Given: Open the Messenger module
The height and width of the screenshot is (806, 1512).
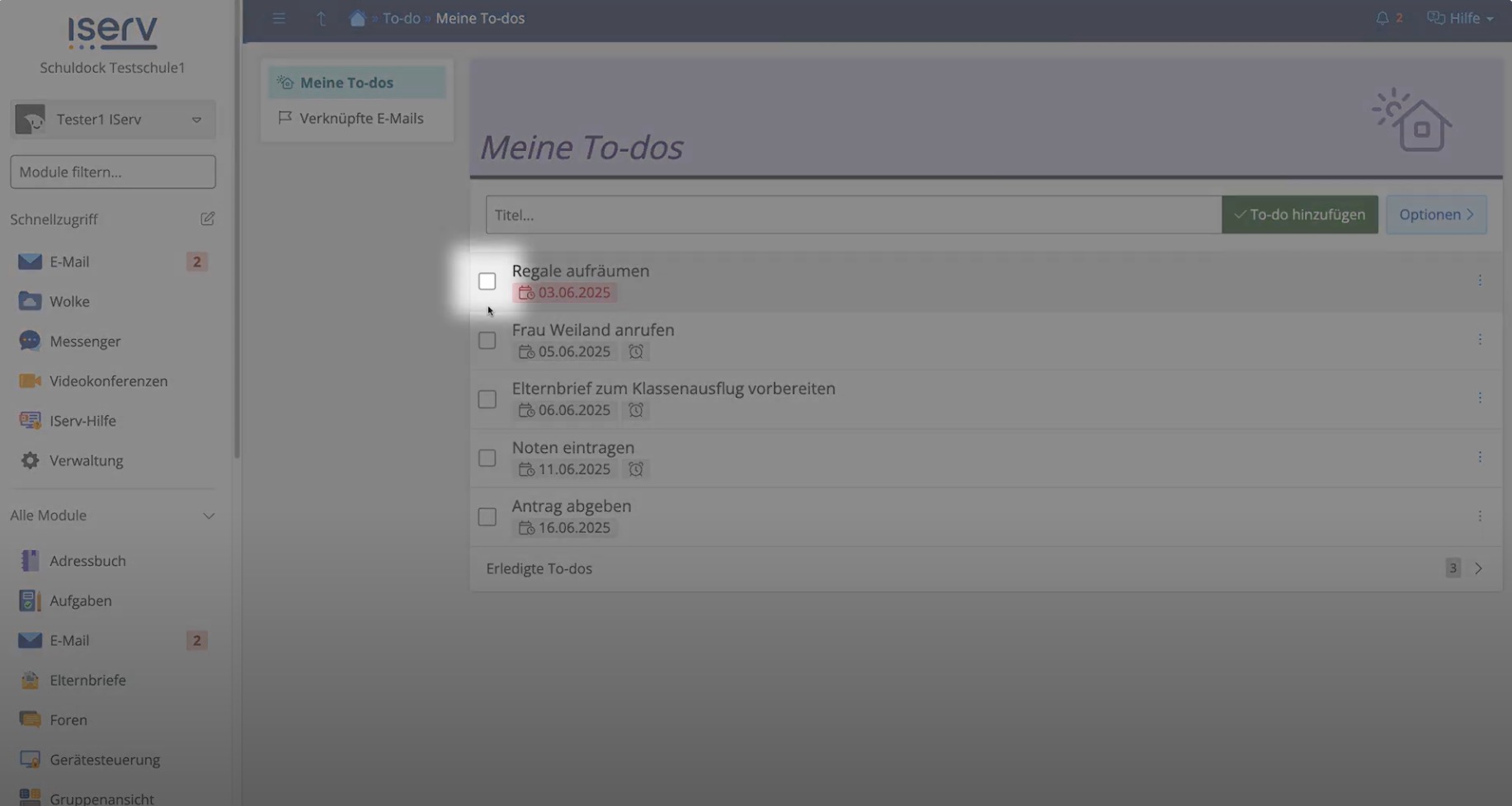Looking at the screenshot, I should coord(84,341).
